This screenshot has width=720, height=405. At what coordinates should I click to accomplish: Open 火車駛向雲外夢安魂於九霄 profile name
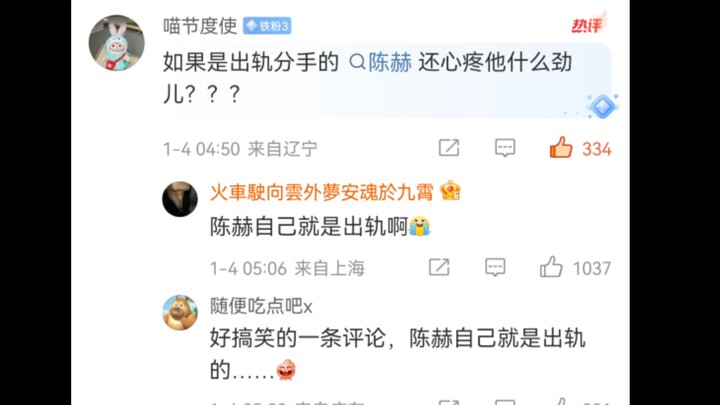point(321,192)
